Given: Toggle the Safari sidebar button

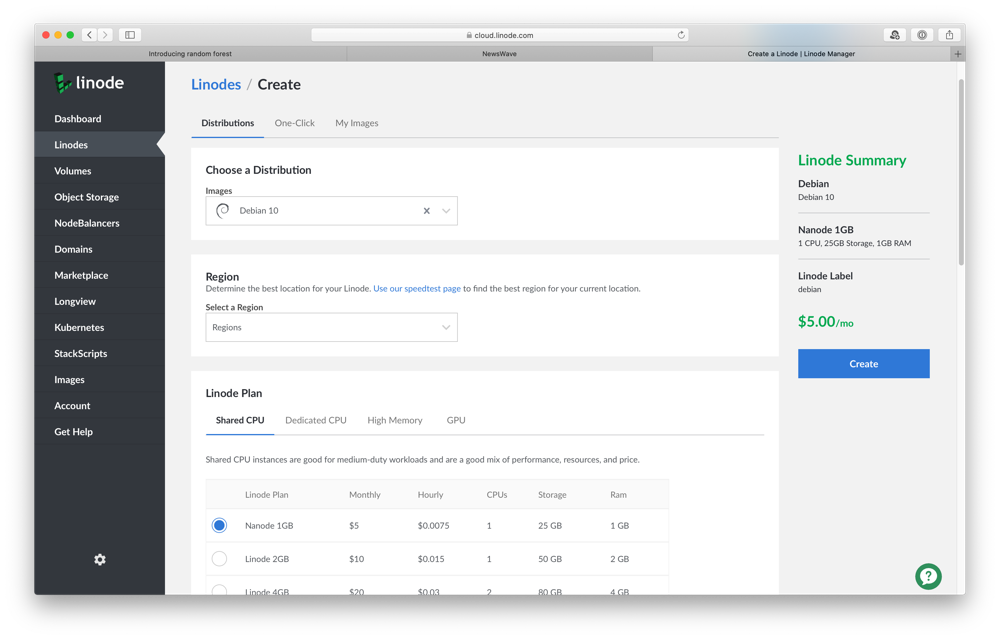Looking at the screenshot, I should (130, 35).
